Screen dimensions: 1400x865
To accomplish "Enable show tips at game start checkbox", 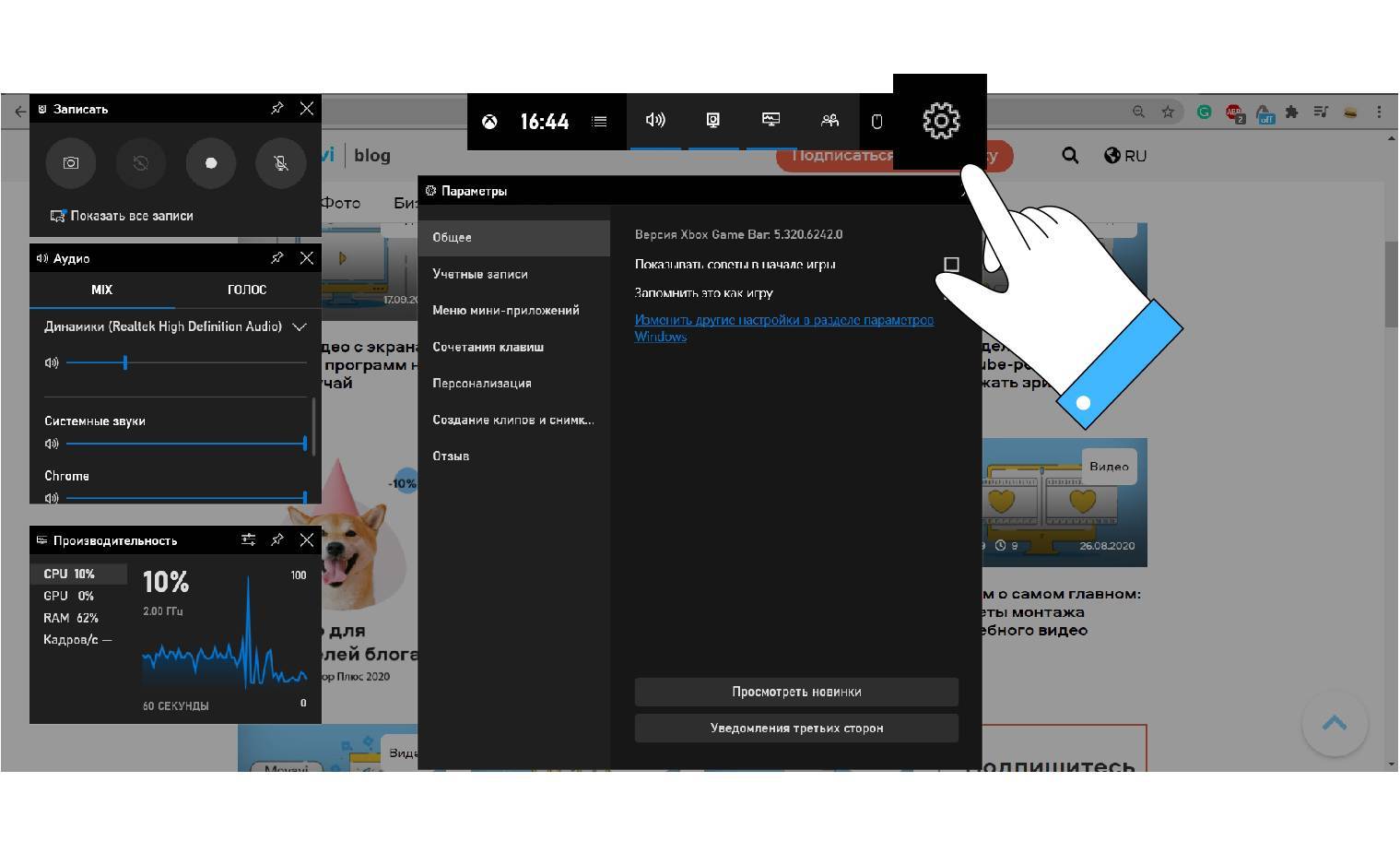I will tap(951, 265).
